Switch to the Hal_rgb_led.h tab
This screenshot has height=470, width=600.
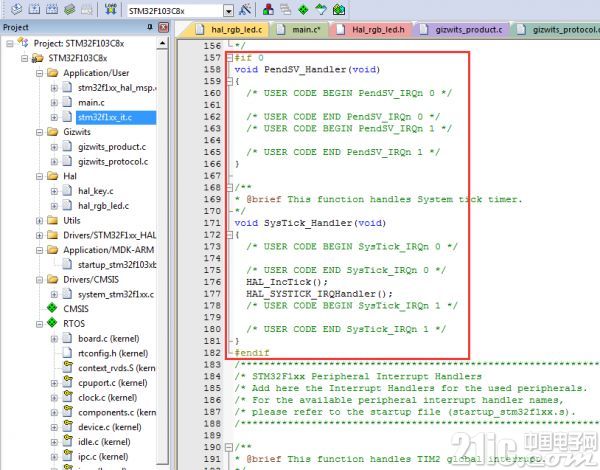371,29
